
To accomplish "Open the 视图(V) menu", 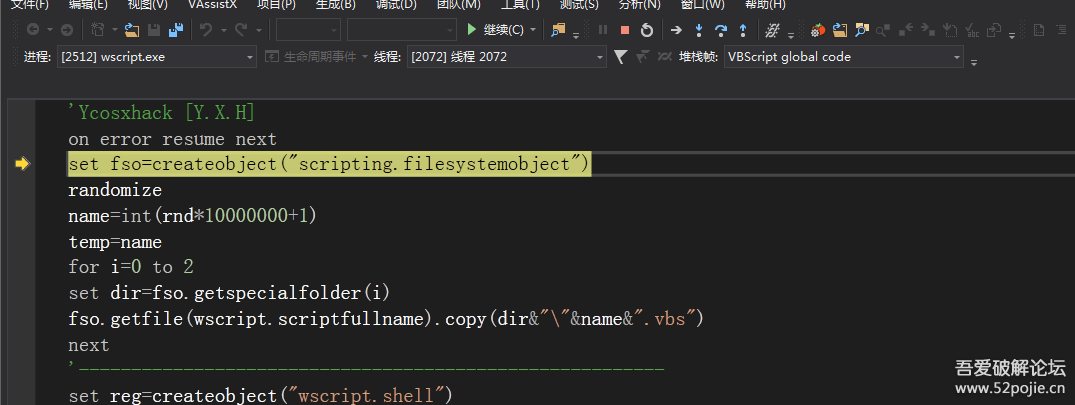I will (x=147, y=5).
